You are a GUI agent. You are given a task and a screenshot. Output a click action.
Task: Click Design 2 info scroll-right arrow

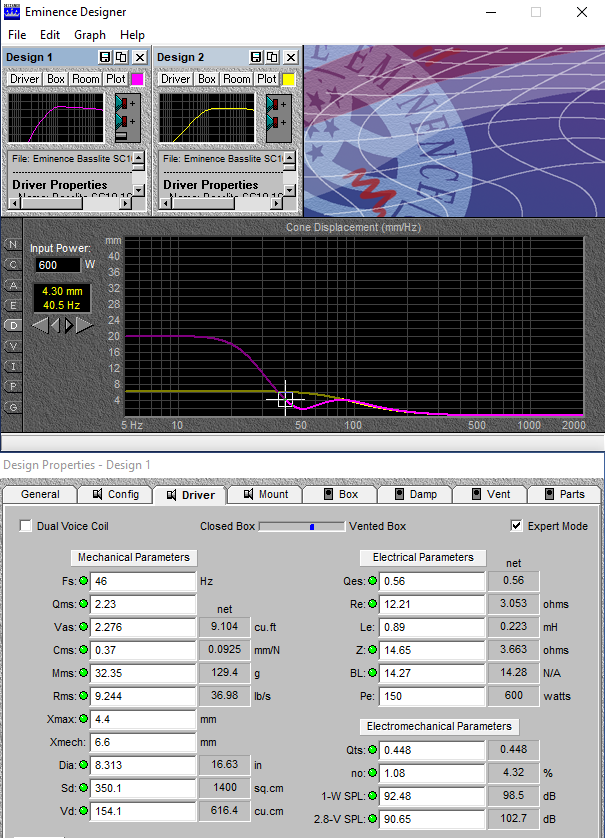[276, 203]
